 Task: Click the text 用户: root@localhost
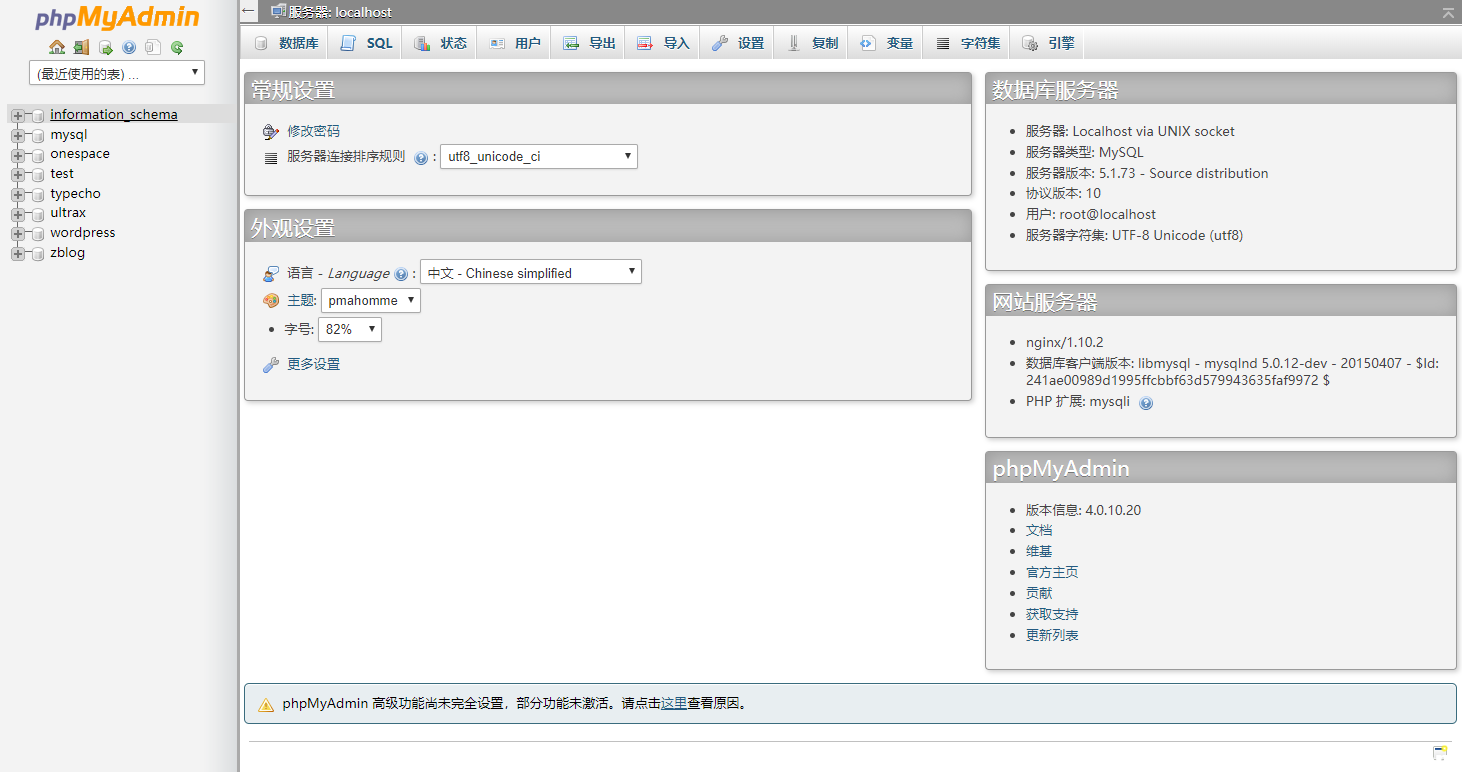pos(1091,214)
